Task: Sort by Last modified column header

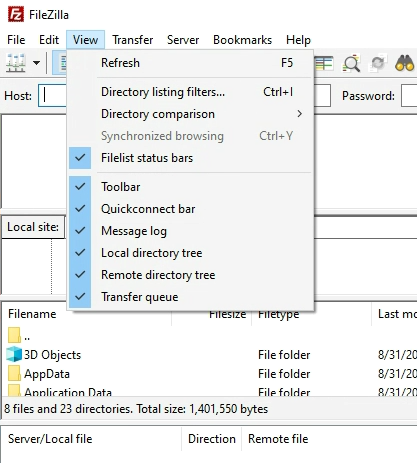Action: tap(395, 314)
